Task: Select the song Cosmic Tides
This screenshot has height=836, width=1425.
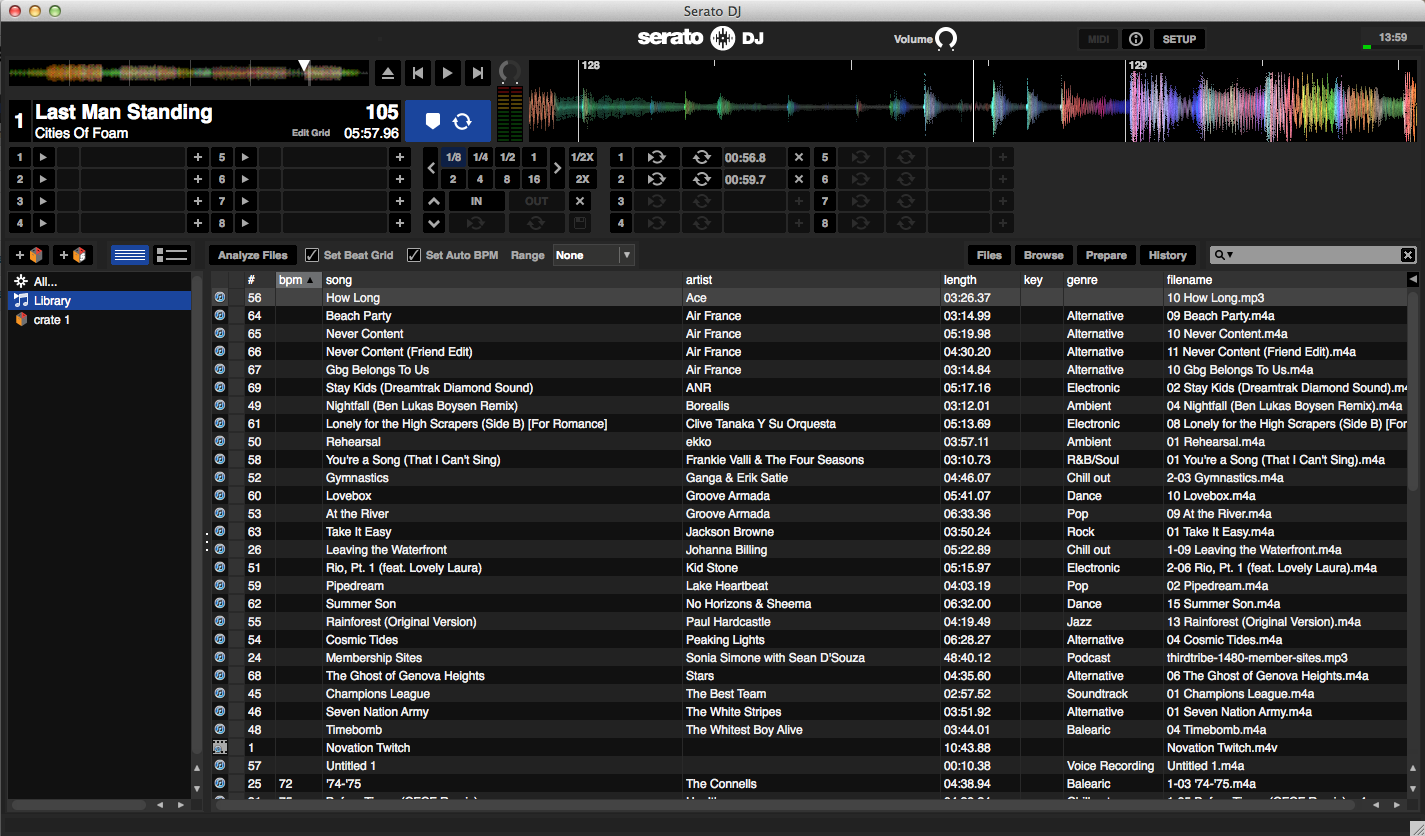Action: (x=362, y=640)
